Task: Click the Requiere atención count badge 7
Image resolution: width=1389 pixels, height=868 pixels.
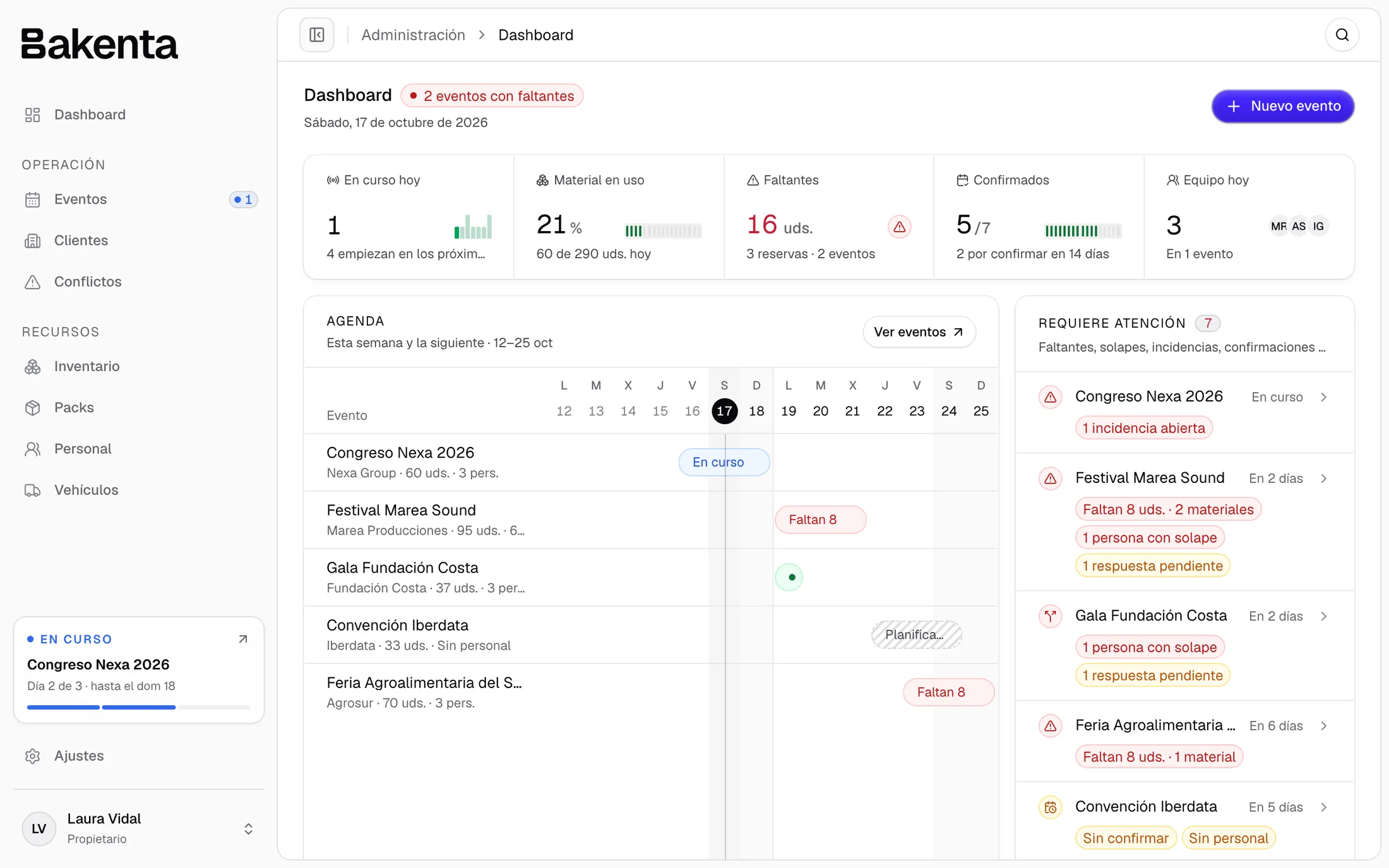Action: tap(1207, 323)
